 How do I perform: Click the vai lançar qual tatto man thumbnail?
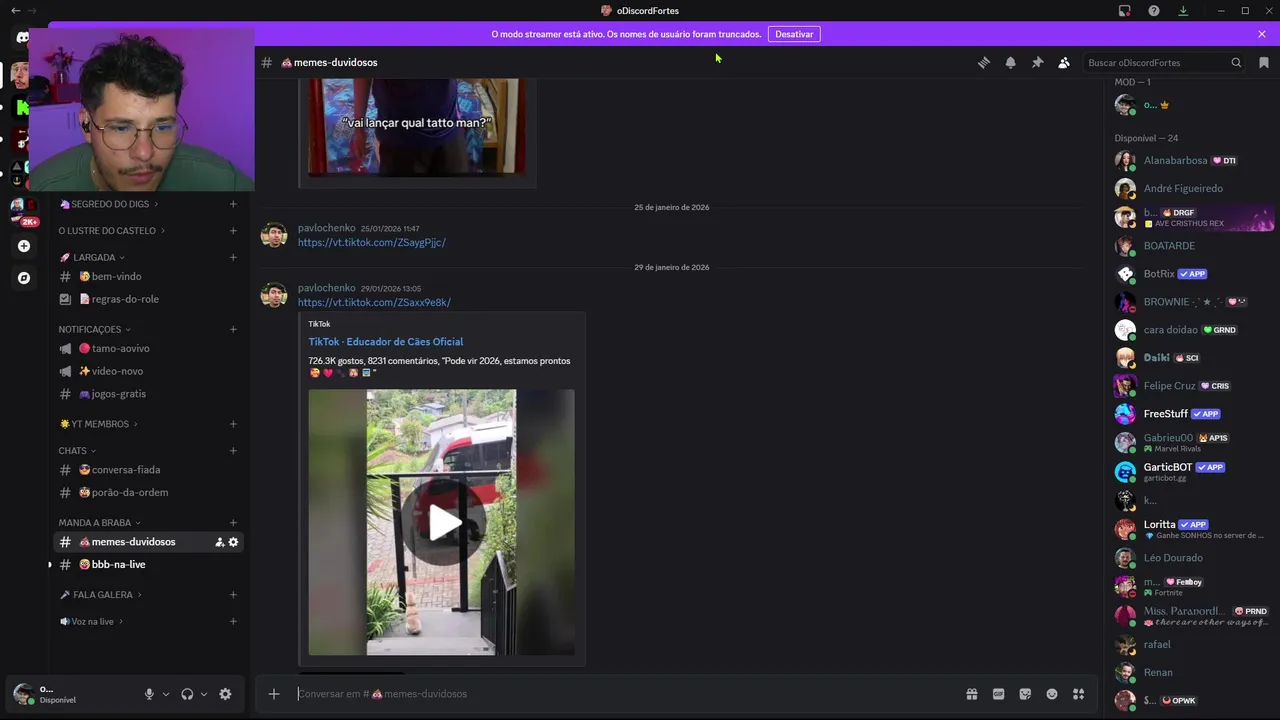point(417,127)
